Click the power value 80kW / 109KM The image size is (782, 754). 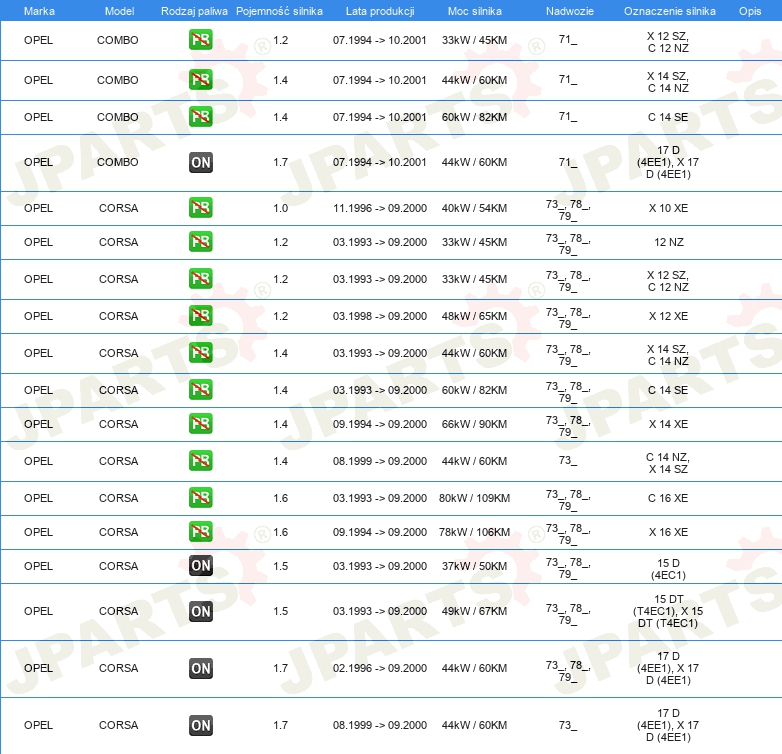coord(474,498)
